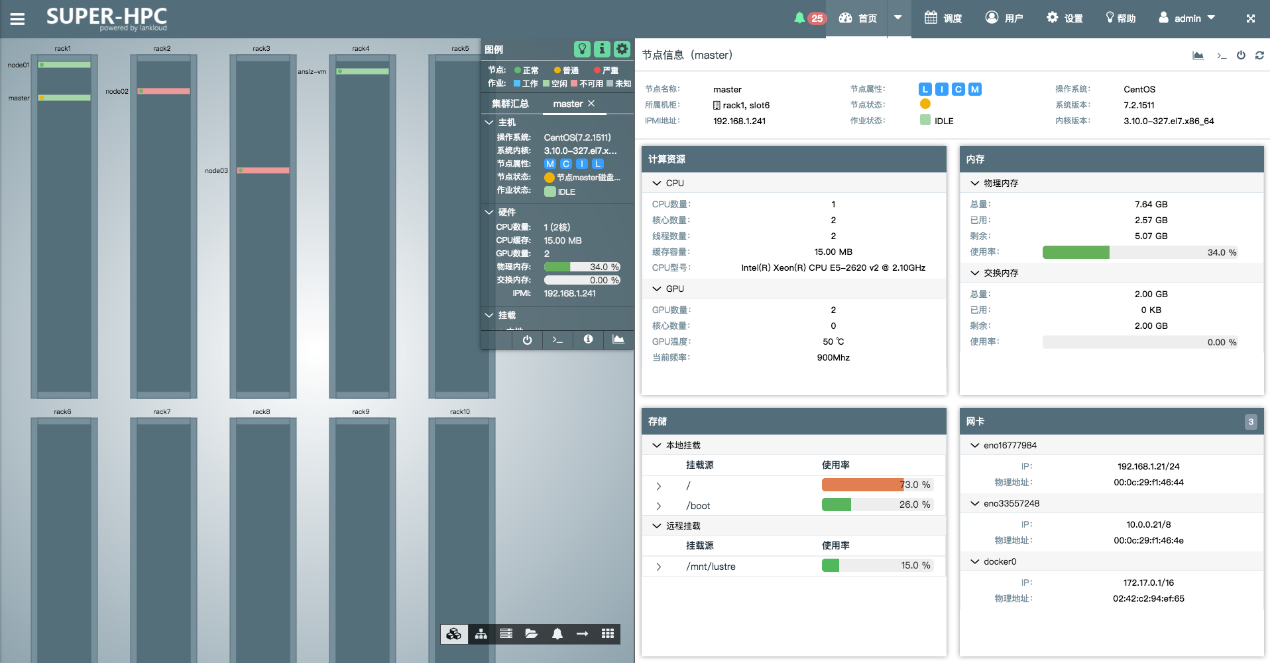
Task: Open the alert notifications bell showing 25
Action: pyautogui.click(x=809, y=18)
